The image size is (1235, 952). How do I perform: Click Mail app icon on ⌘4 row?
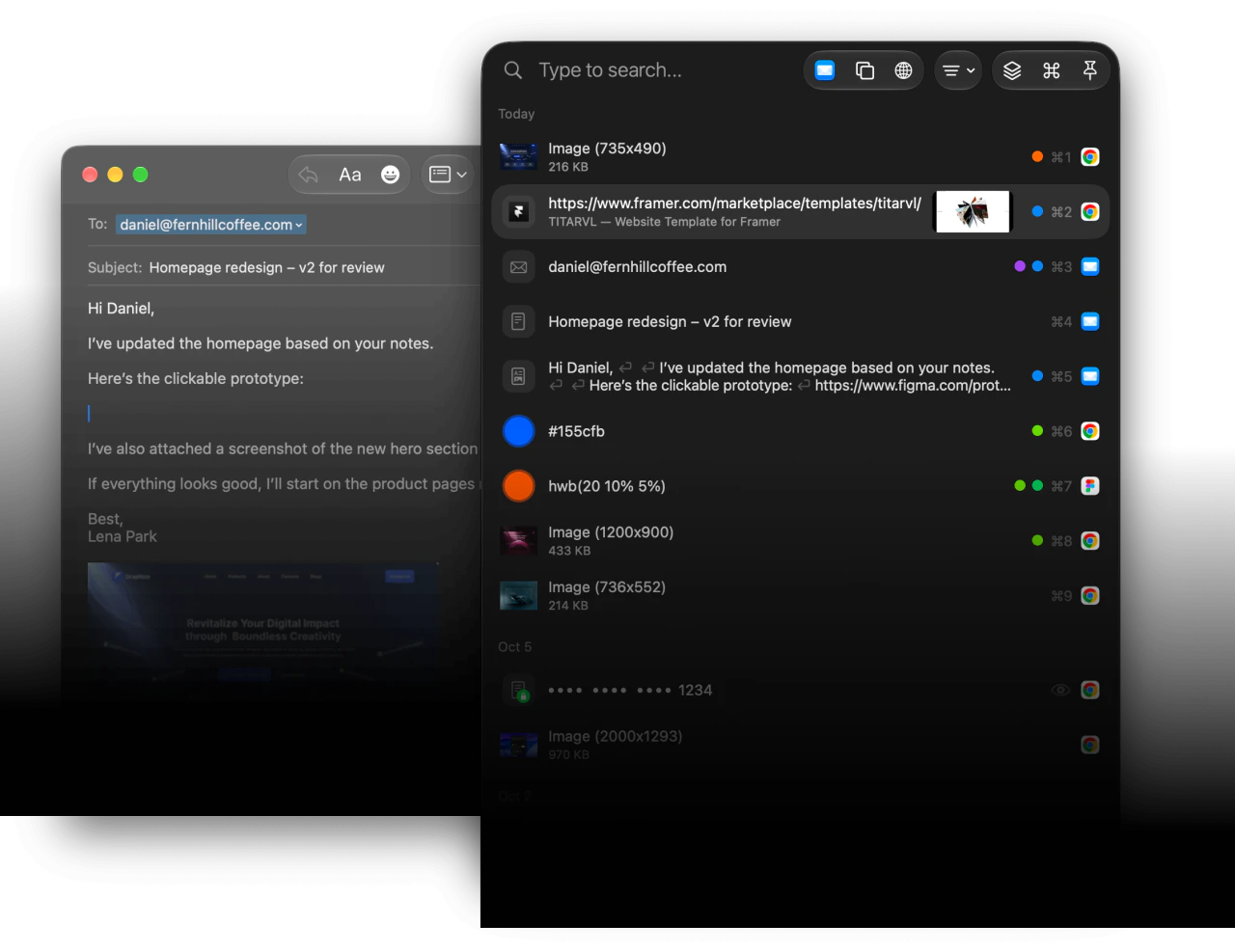click(x=1090, y=321)
